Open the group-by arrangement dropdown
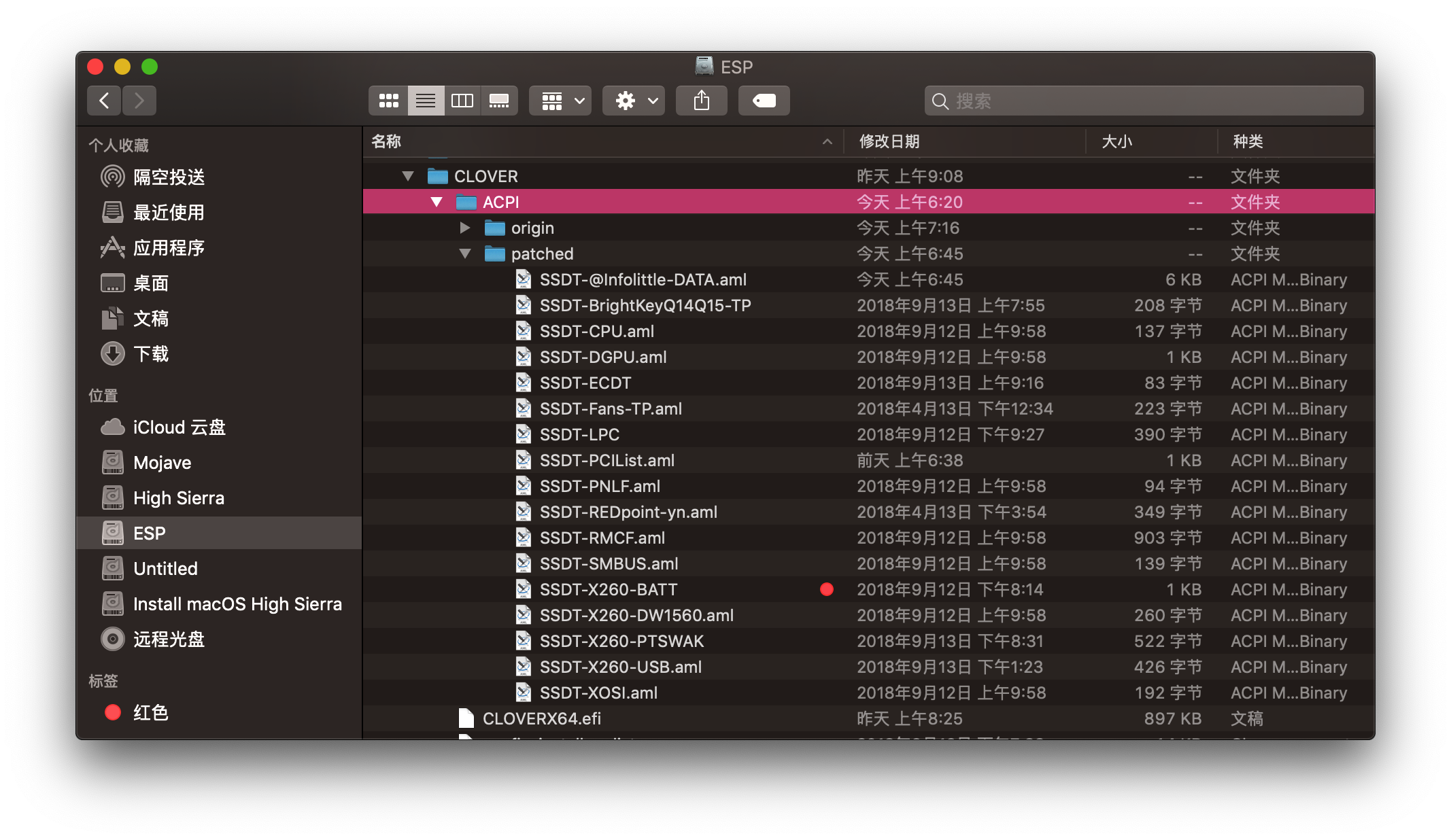1451x840 pixels. pyautogui.click(x=560, y=101)
